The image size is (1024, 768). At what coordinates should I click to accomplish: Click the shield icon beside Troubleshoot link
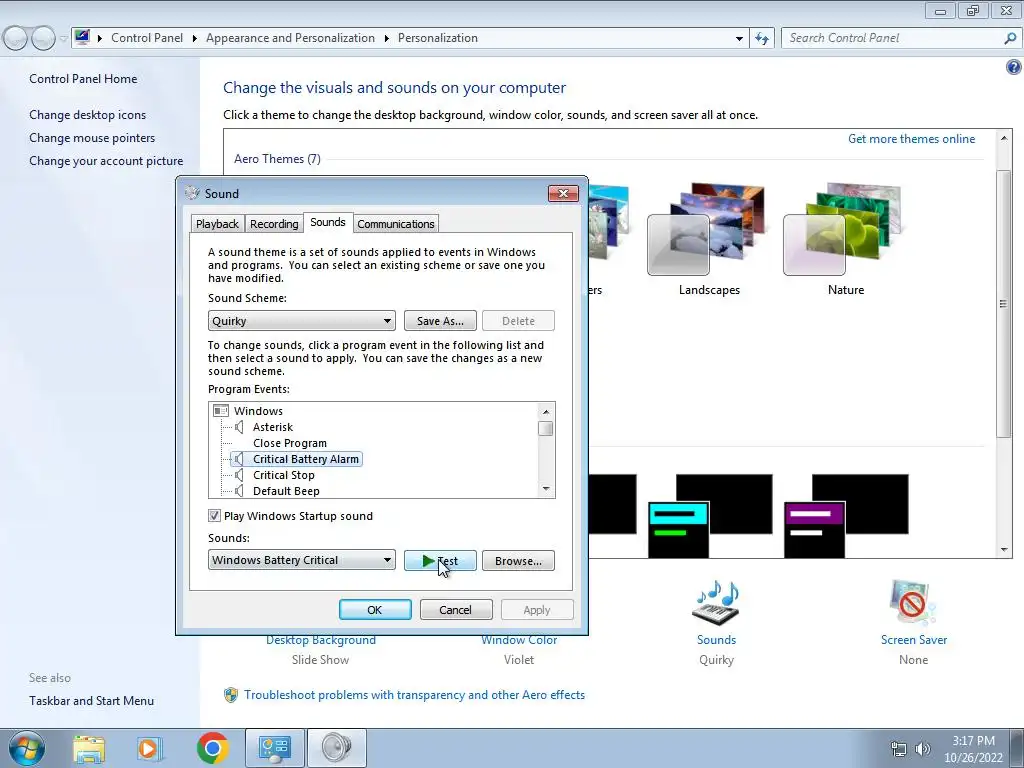(x=231, y=695)
